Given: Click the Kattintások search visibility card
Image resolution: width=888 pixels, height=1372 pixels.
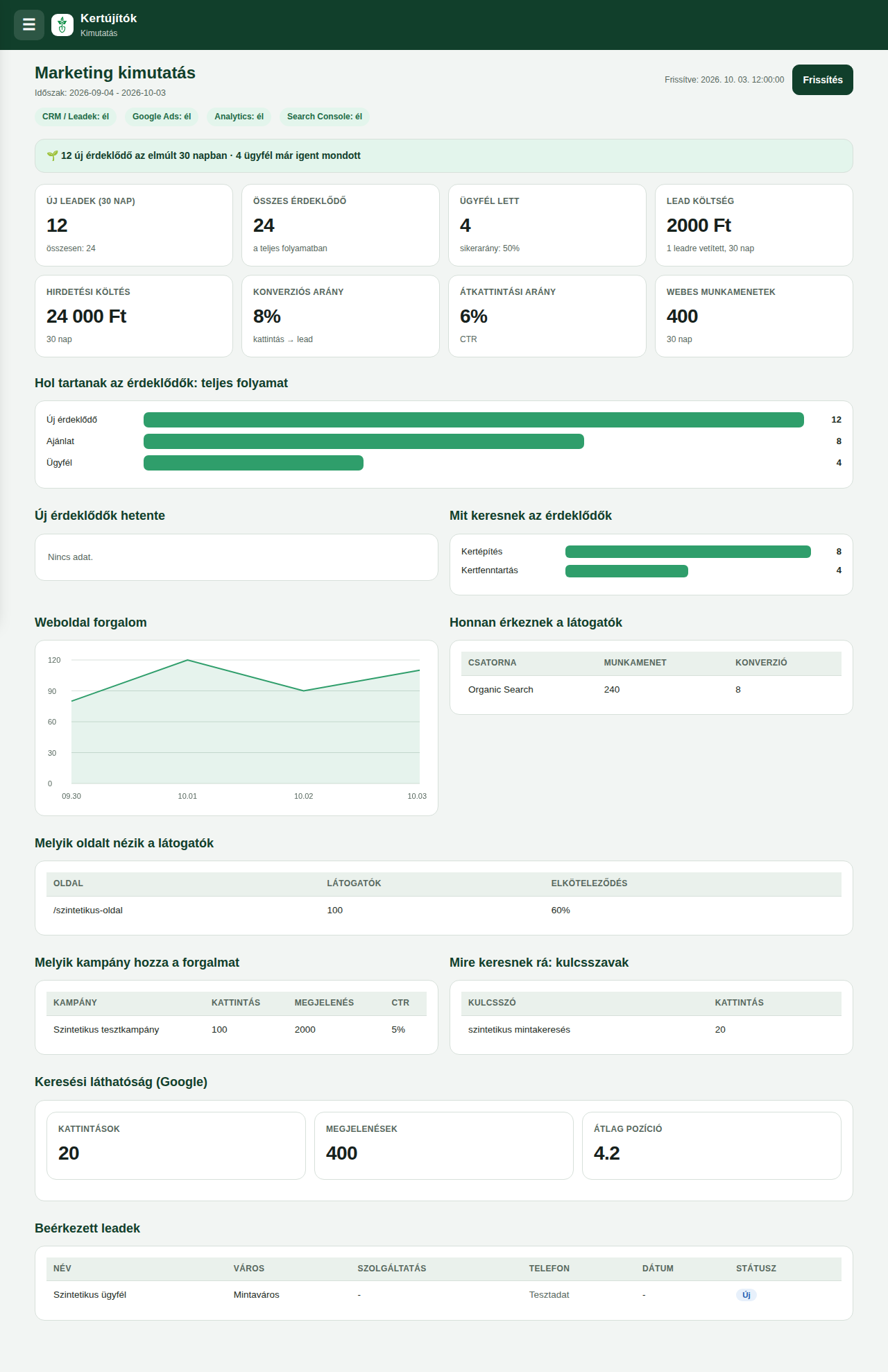Looking at the screenshot, I should (176, 1146).
